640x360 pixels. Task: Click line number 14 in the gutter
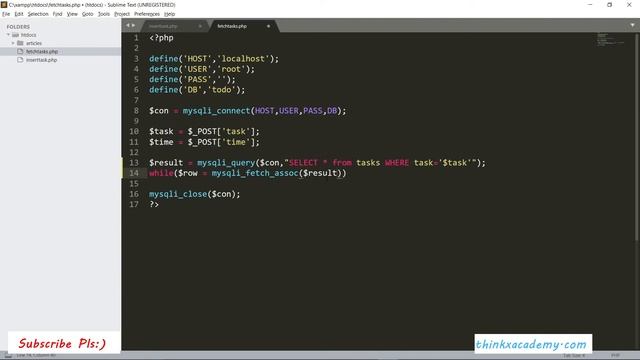tap(134, 173)
